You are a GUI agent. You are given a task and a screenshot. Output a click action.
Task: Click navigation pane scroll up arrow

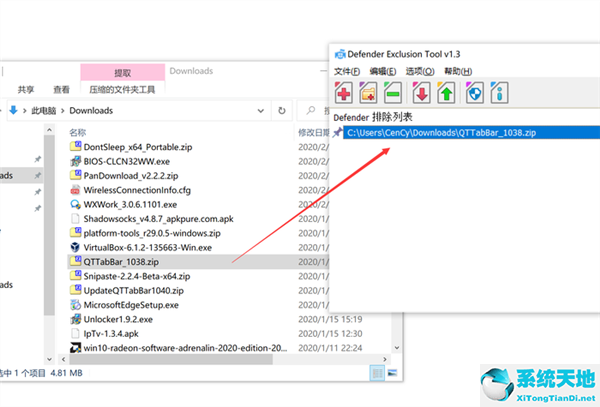(49, 130)
